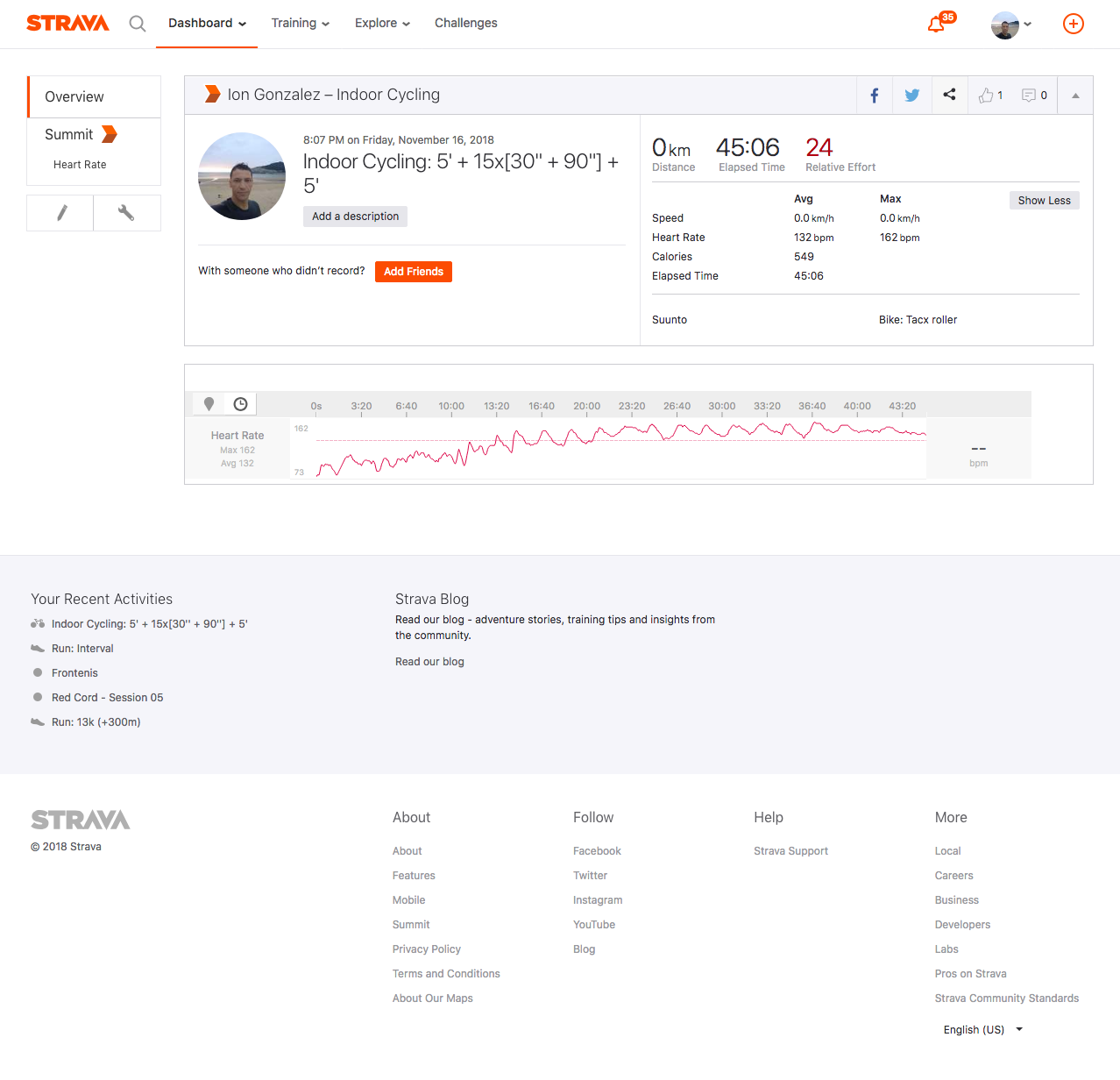Click the footer gray Strava logo
The width and height of the screenshot is (1120, 1080).
pyautogui.click(x=81, y=820)
